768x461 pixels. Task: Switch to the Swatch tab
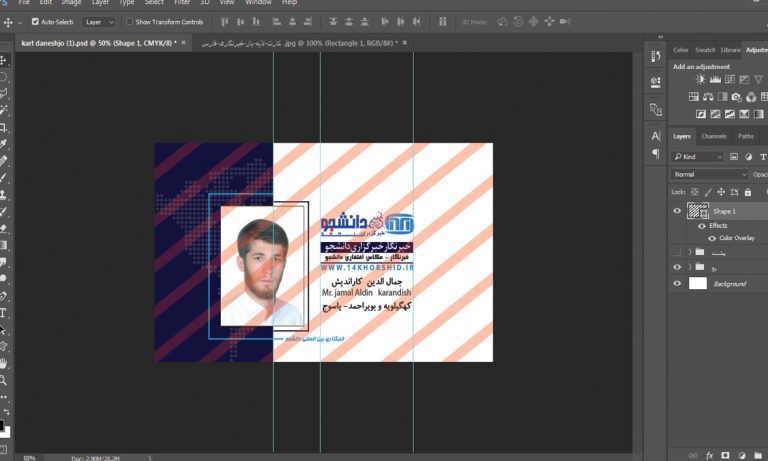coord(705,50)
